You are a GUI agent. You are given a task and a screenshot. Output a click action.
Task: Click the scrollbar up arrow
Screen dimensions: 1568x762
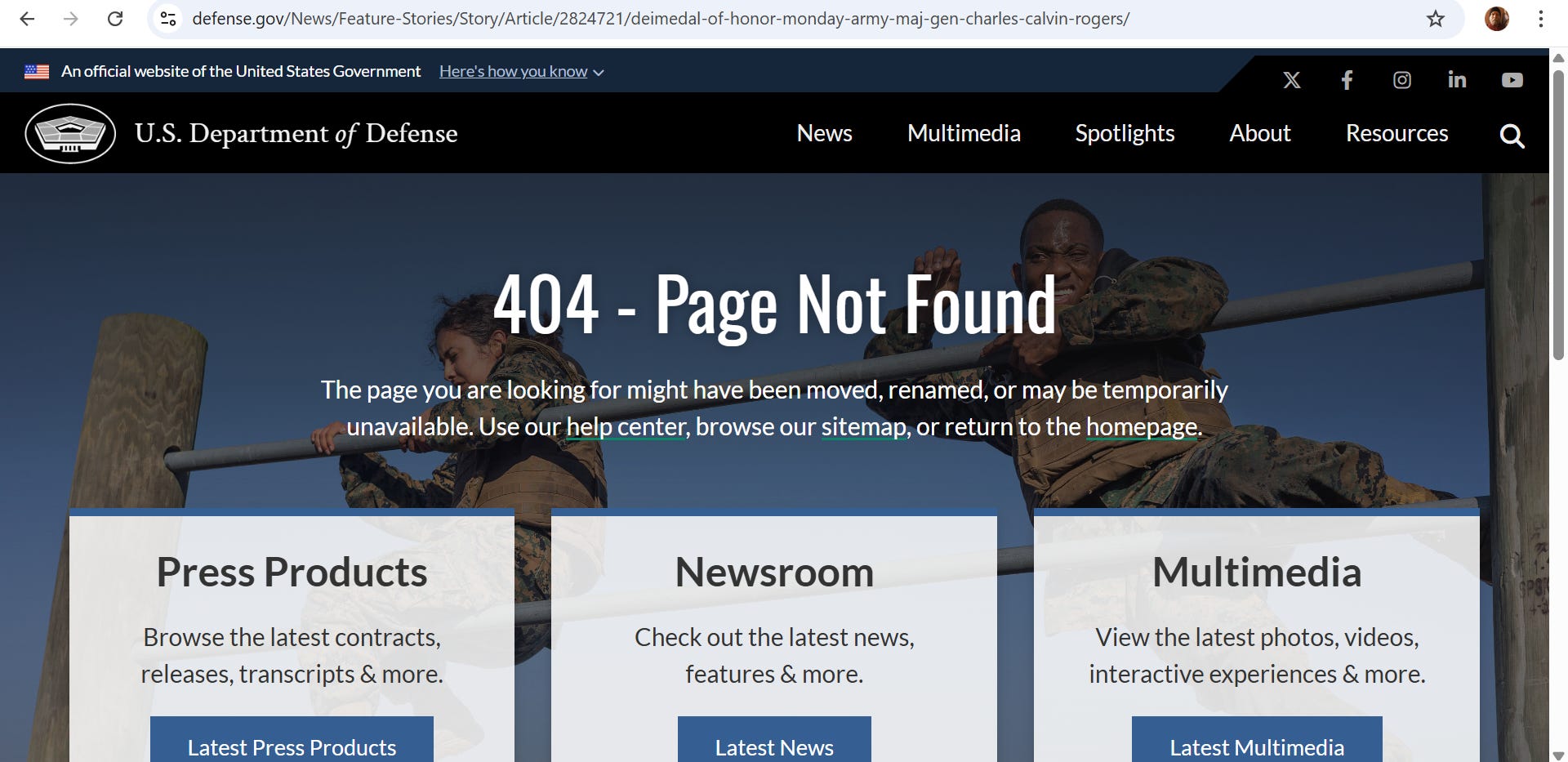tap(1558, 57)
